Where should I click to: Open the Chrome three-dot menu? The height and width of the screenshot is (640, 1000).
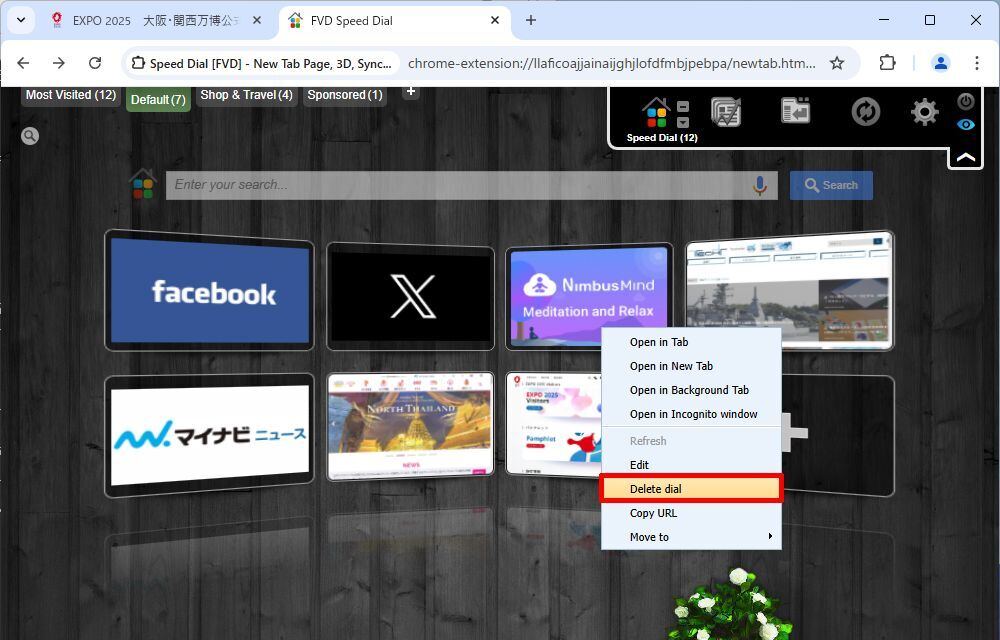pyautogui.click(x=976, y=62)
